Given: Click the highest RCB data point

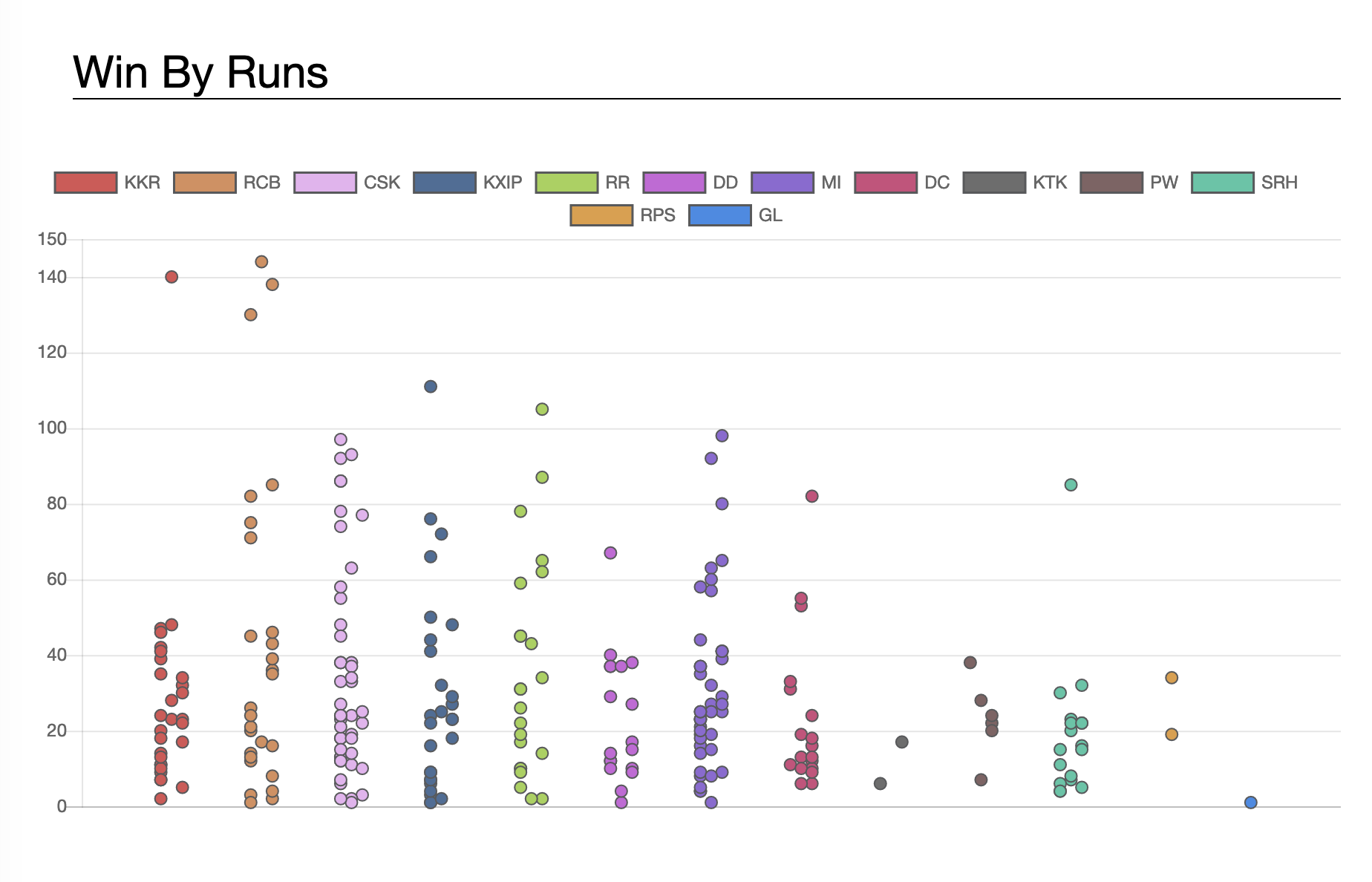Looking at the screenshot, I should point(261,262).
